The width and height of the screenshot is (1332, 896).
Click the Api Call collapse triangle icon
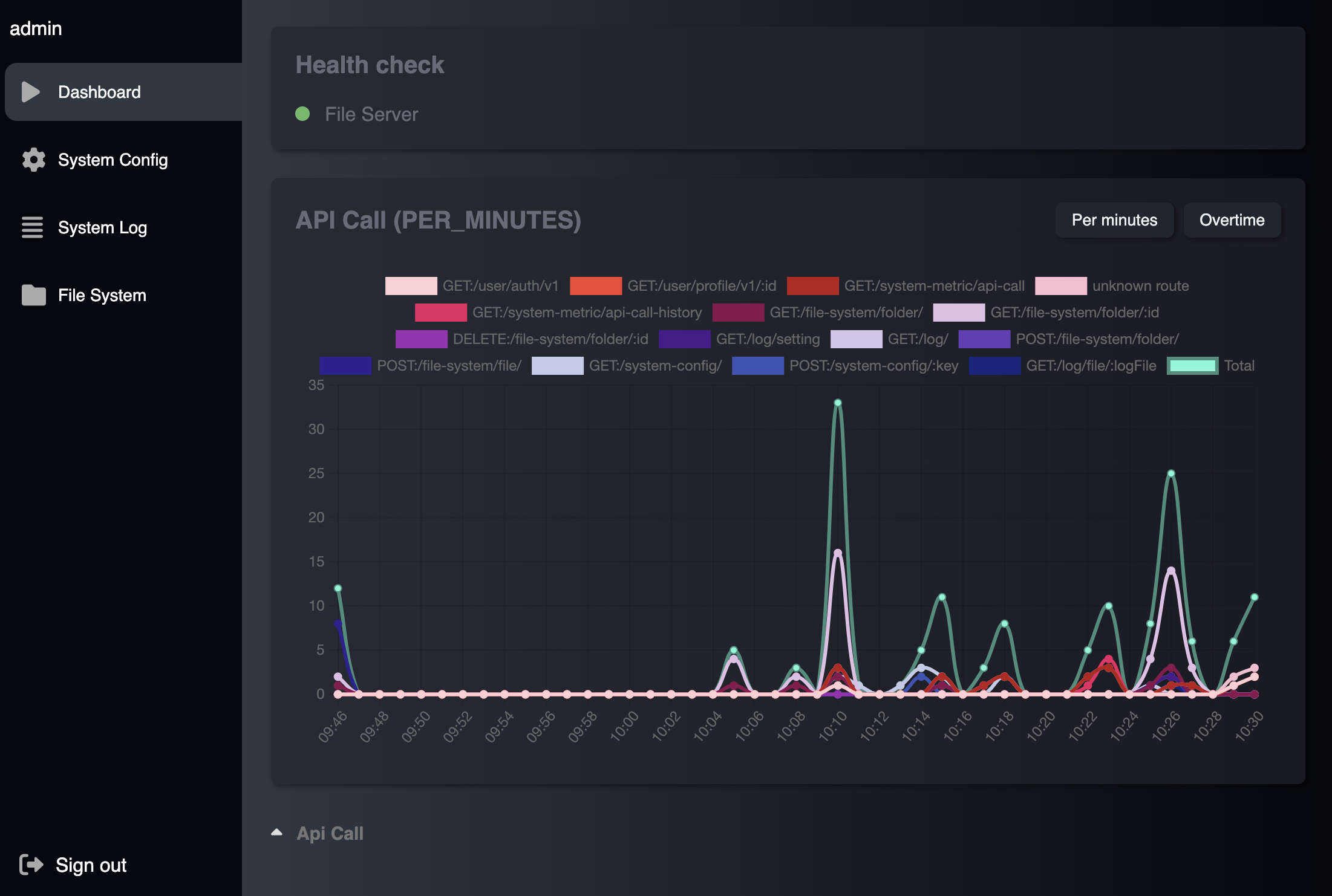pos(277,833)
